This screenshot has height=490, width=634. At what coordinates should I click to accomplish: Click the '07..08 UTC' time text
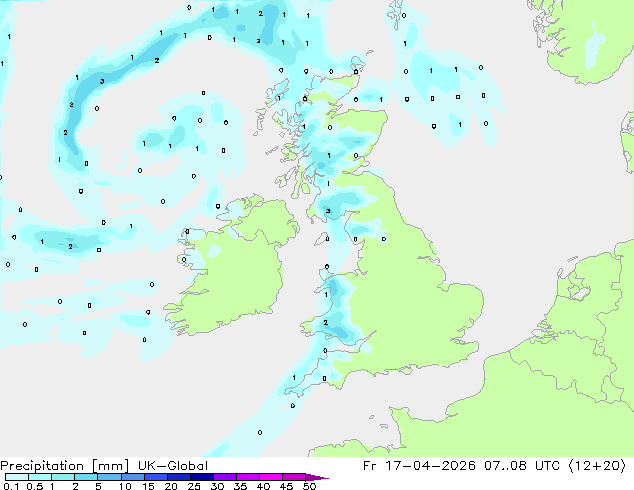pyautogui.click(x=522, y=466)
